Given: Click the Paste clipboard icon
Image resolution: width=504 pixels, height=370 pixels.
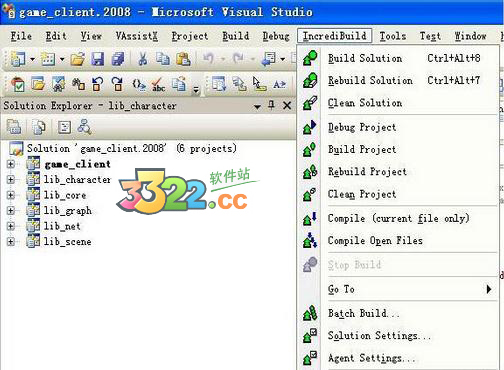Looking at the screenshot, I should [183, 59].
